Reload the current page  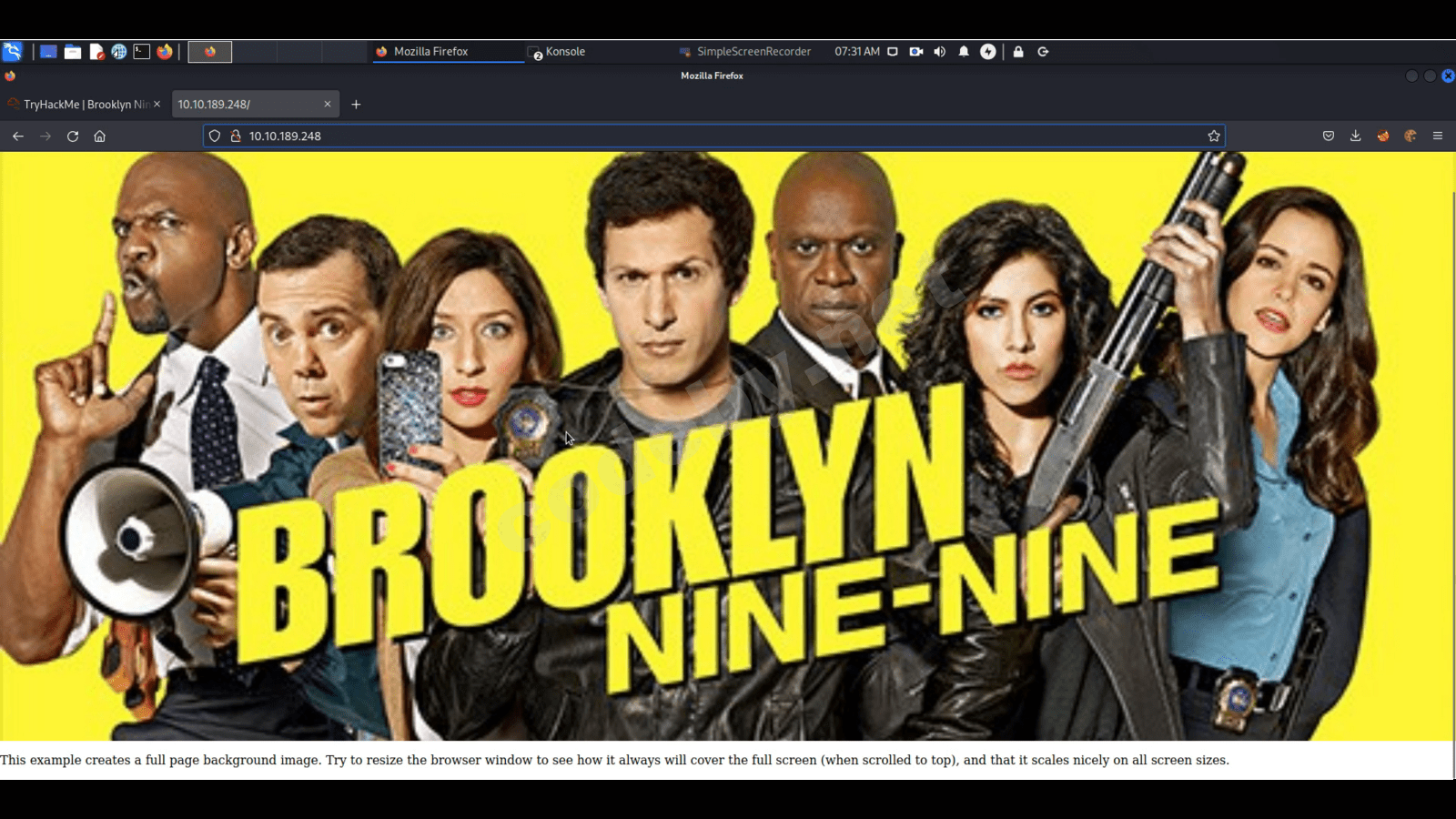[x=73, y=136]
